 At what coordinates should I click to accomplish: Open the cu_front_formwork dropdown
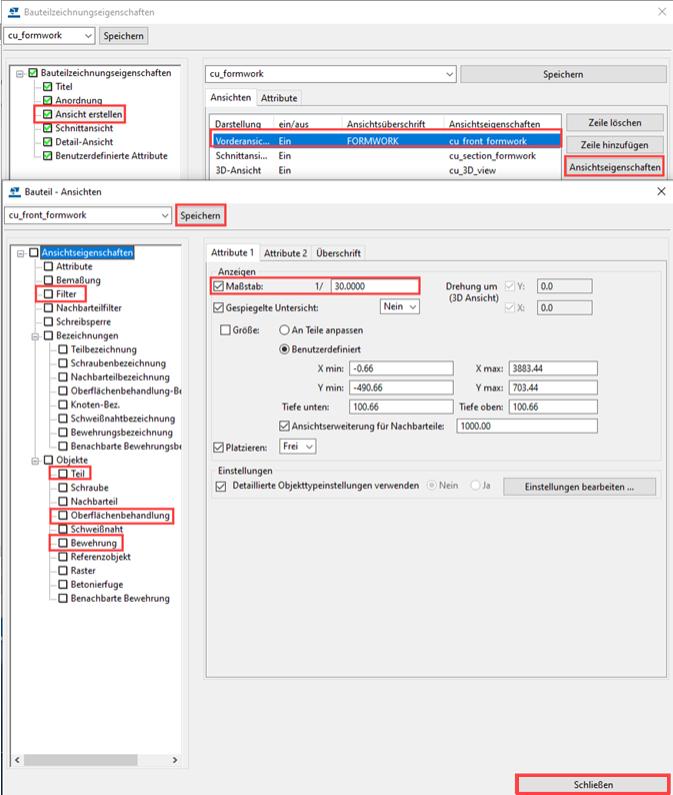pos(164,215)
